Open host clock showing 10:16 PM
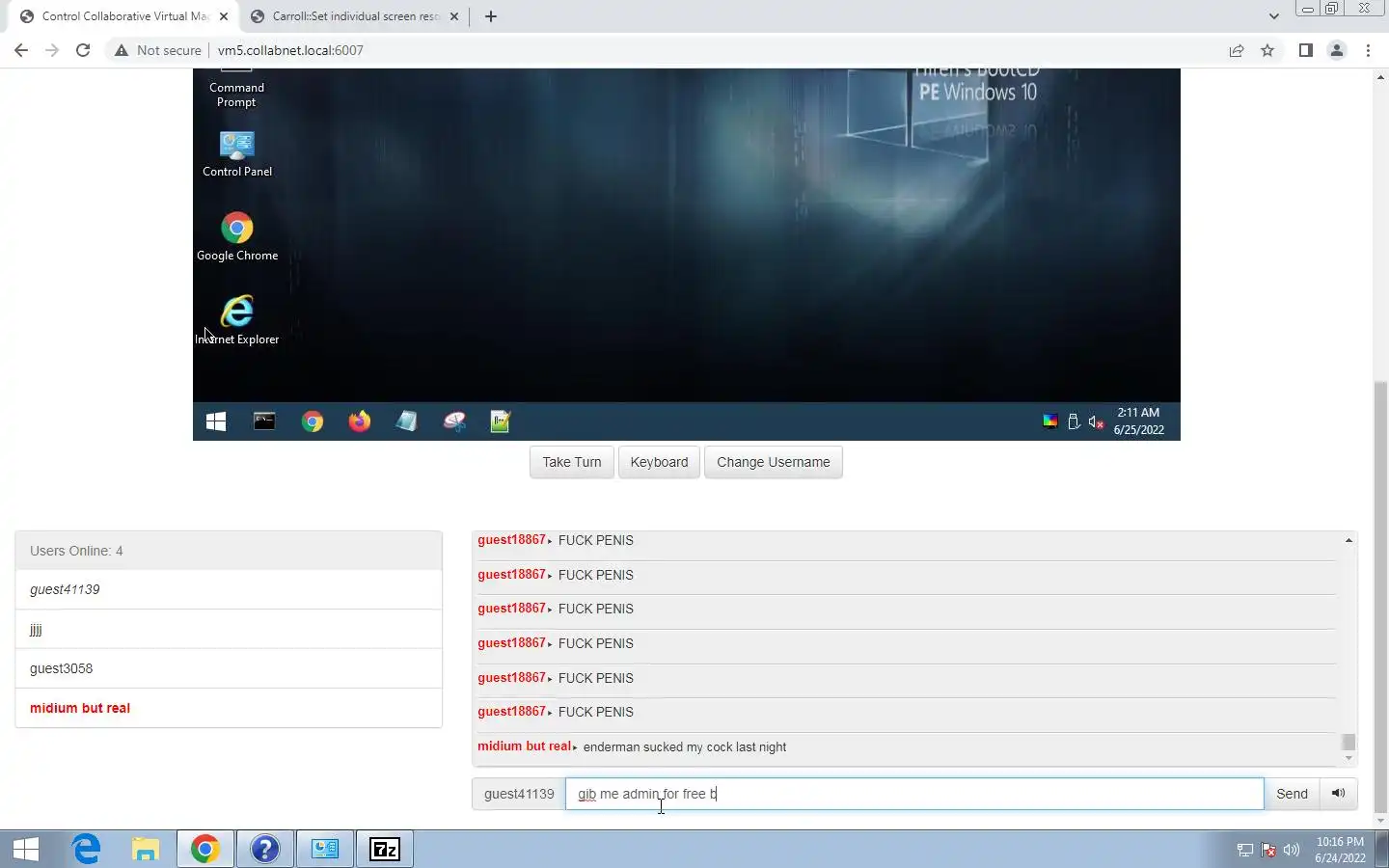Viewport: 1389px width, 868px height. click(x=1341, y=849)
